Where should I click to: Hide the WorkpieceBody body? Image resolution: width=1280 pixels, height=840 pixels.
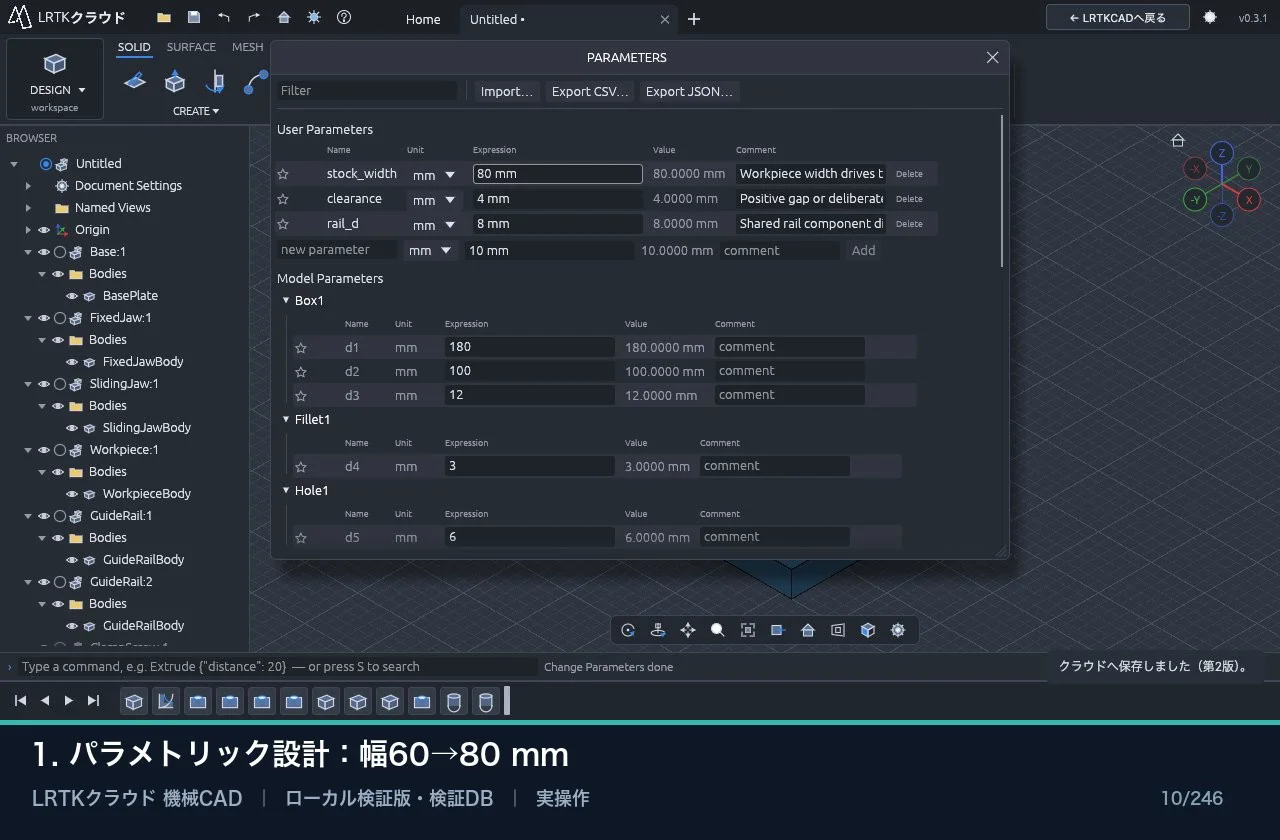point(72,494)
